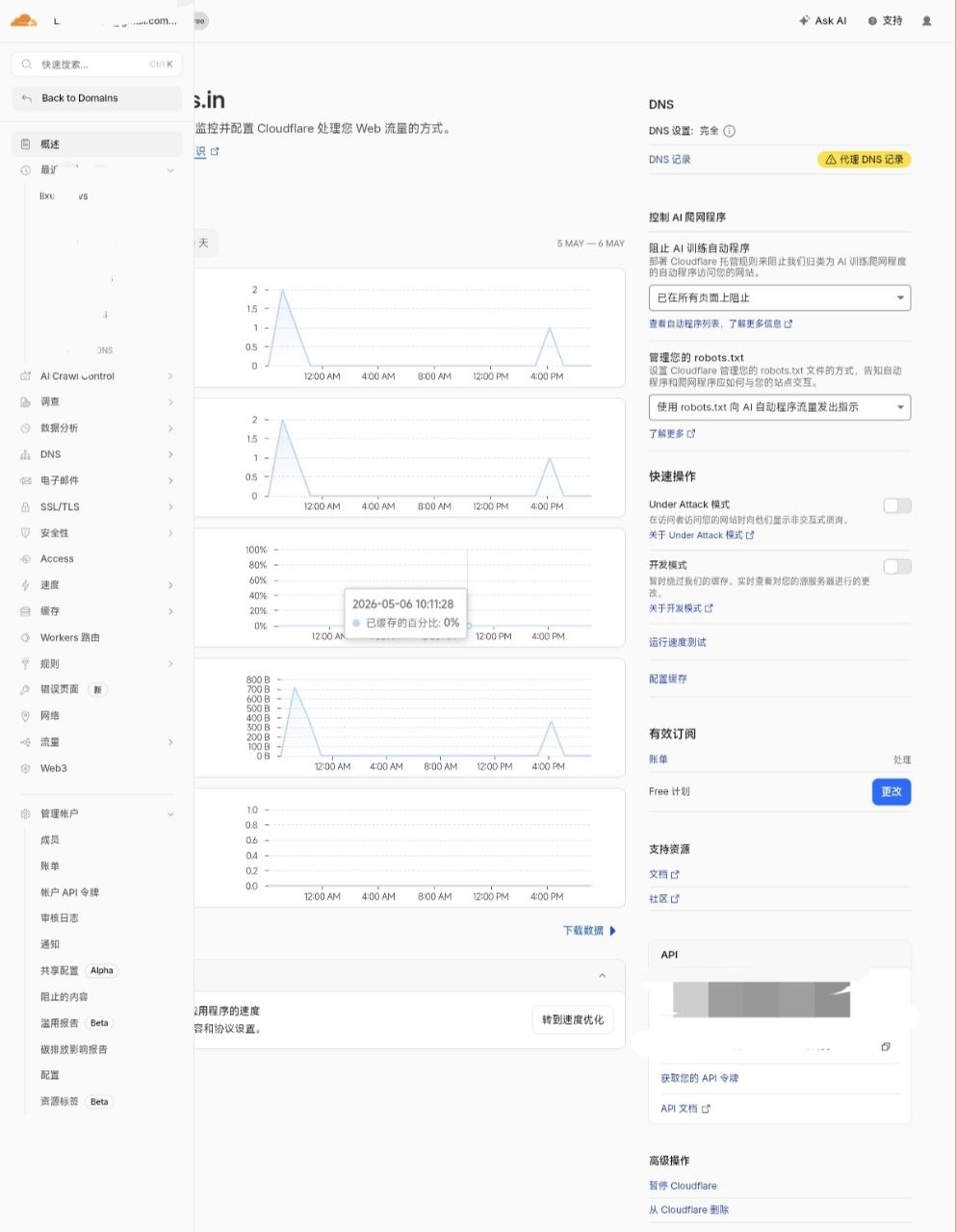The image size is (956, 1232).
Task: Open Ask AI sparkle icon
Action: pyautogui.click(x=804, y=20)
